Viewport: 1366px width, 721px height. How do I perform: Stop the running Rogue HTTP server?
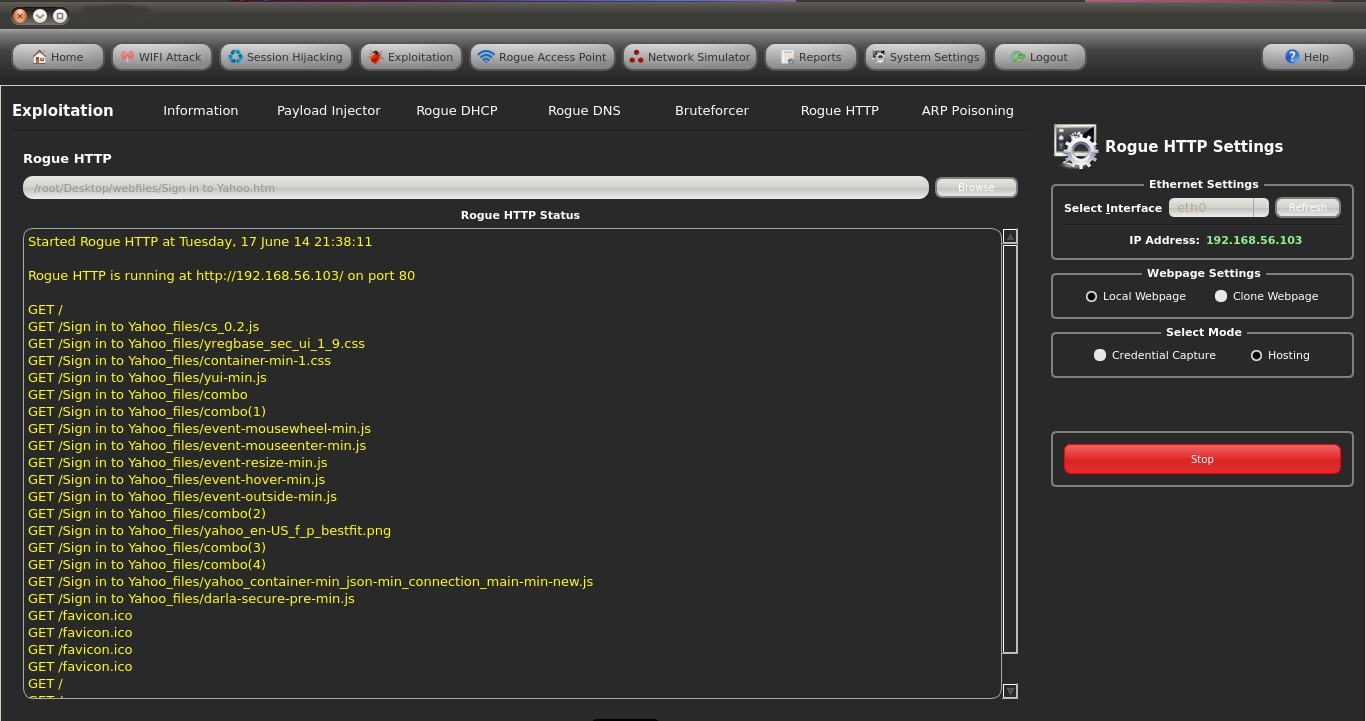pyautogui.click(x=1202, y=458)
